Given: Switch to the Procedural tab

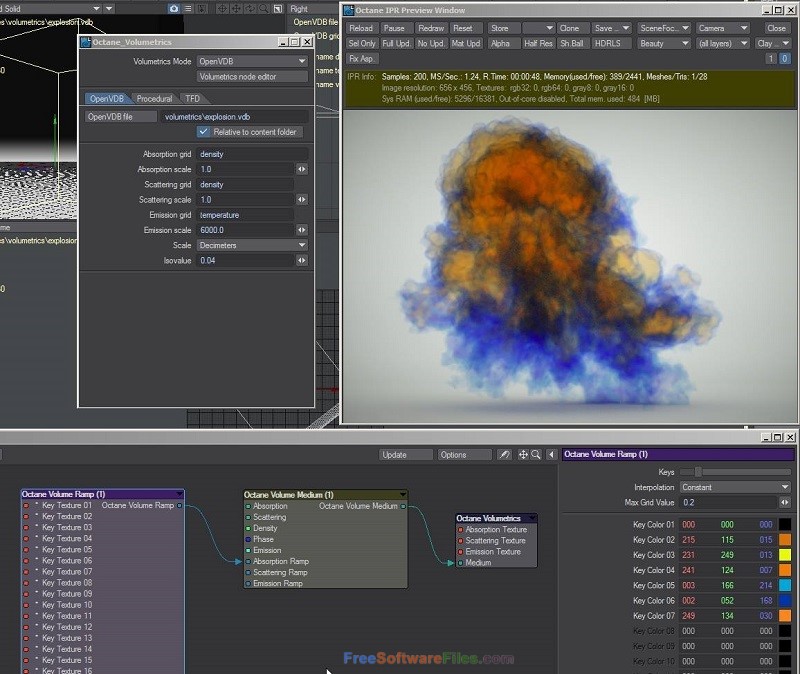Looking at the screenshot, I should tap(154, 98).
